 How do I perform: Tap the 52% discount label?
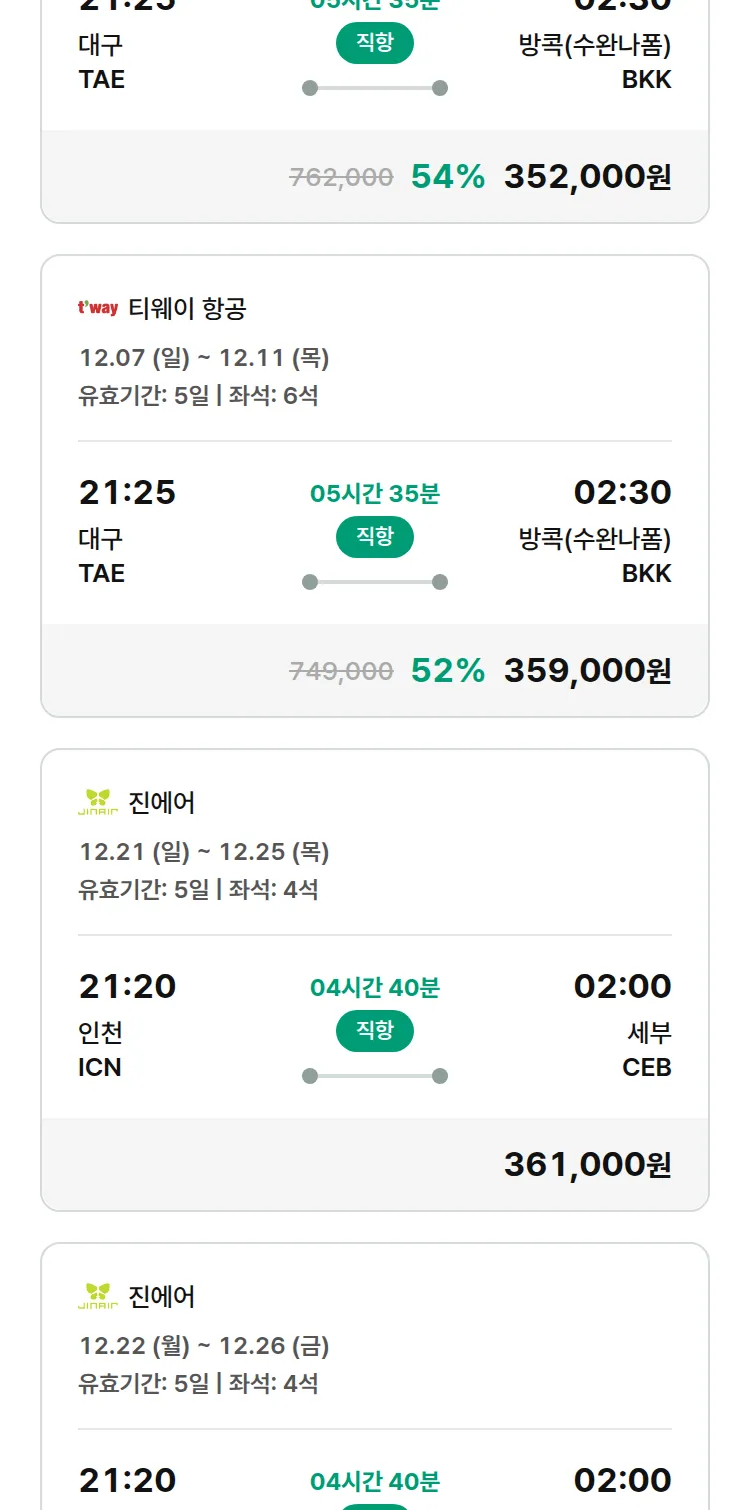coord(448,670)
